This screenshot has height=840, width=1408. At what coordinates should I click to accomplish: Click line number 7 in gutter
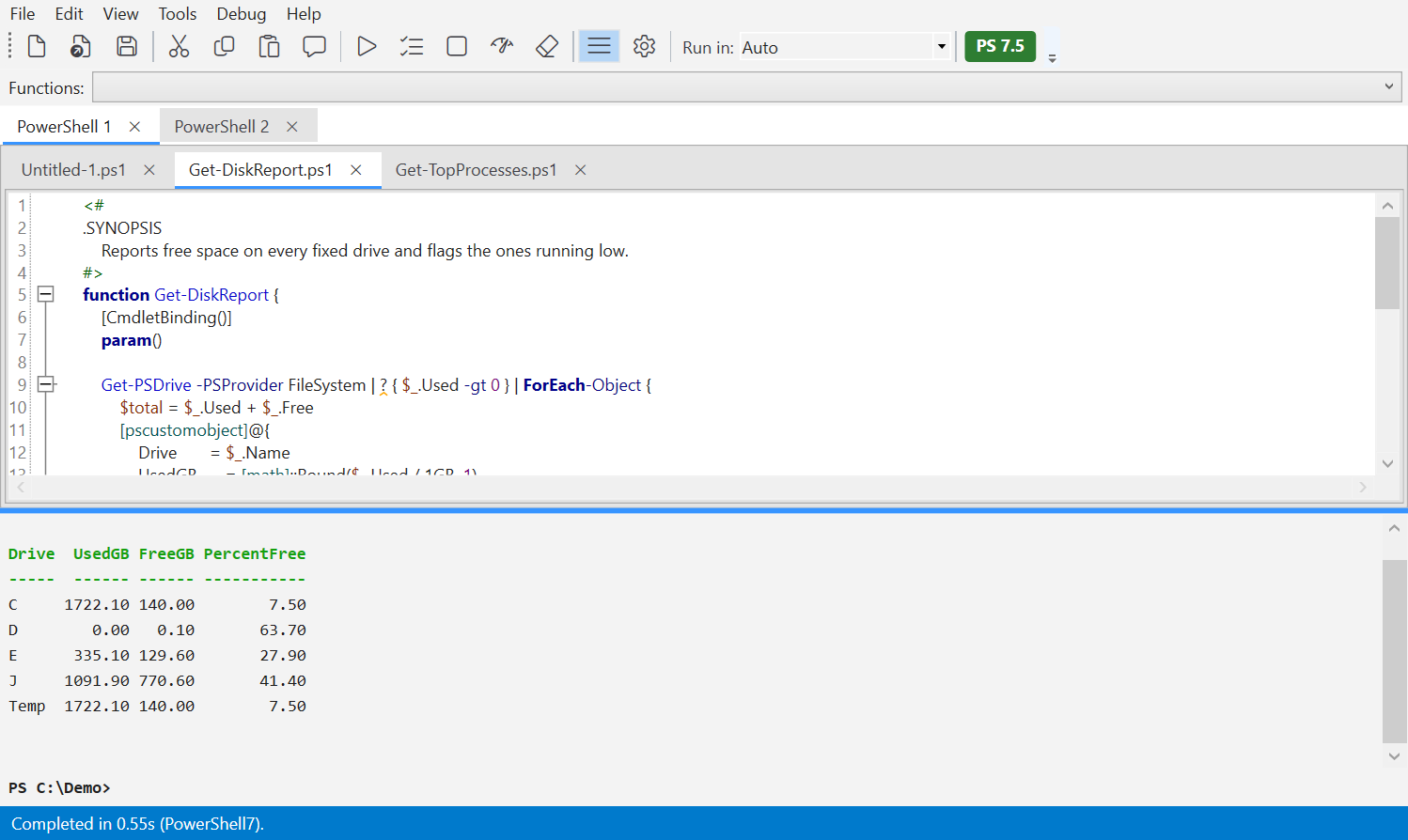[22, 340]
